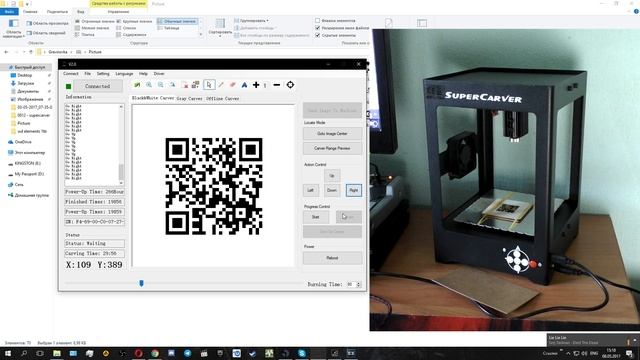The image size is (640, 360).
Task: Click the delete image icon with red X
Action: 184,85
